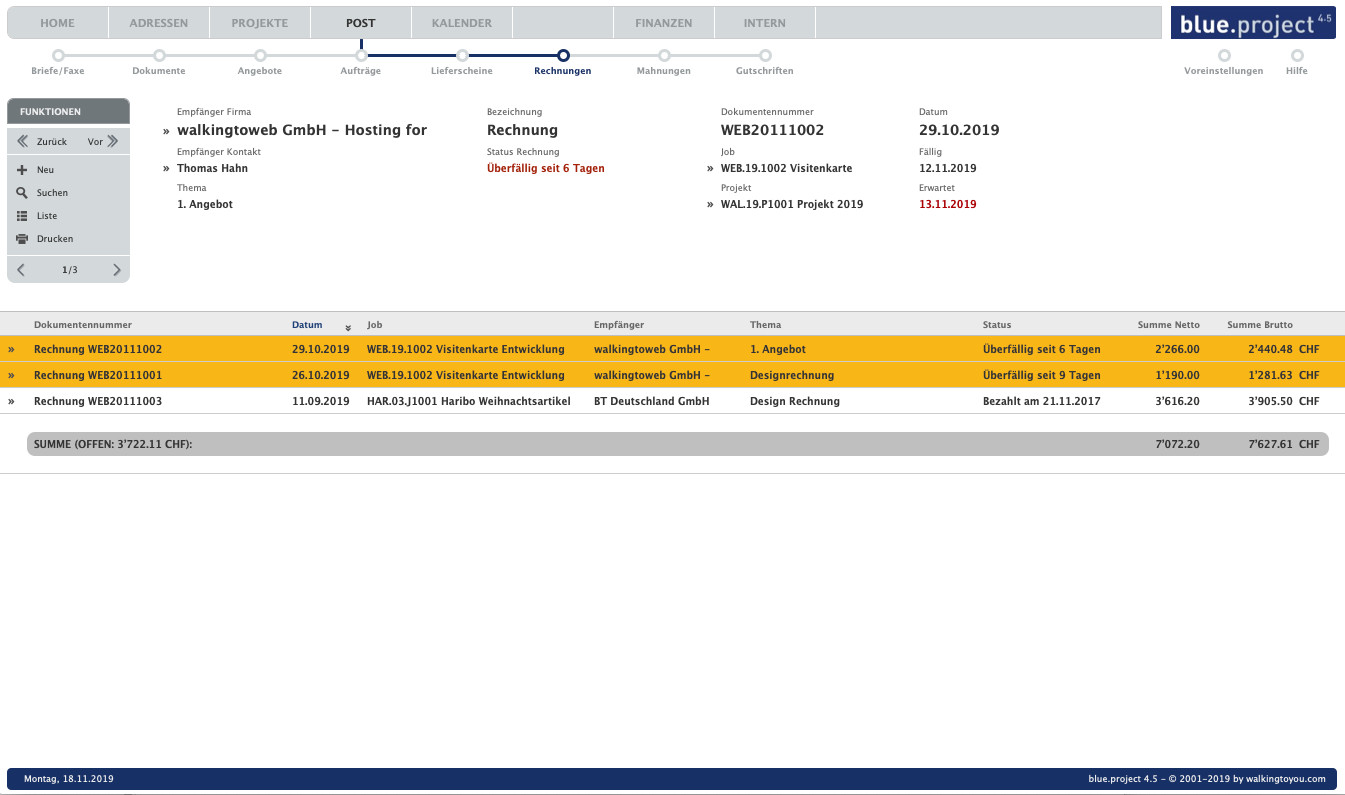The image size is (1345, 795).
Task: Click the Drucken printer icon
Action: [22, 239]
